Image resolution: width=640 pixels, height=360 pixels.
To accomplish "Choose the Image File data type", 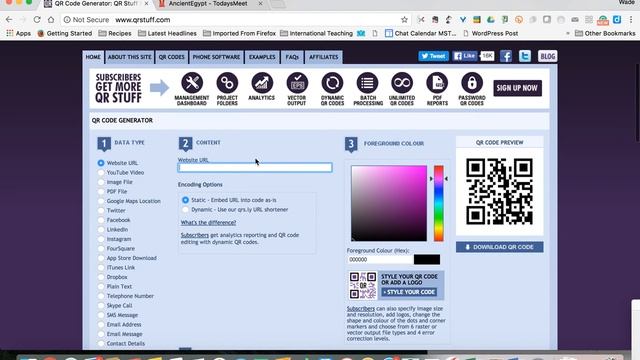I will 101,182.
